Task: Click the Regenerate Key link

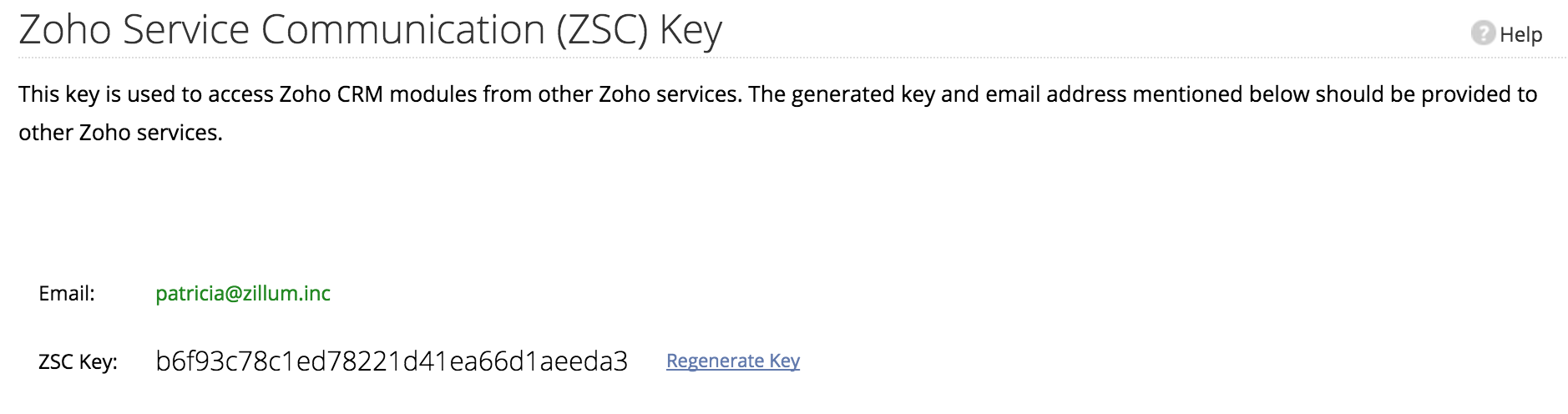Action: [x=732, y=361]
